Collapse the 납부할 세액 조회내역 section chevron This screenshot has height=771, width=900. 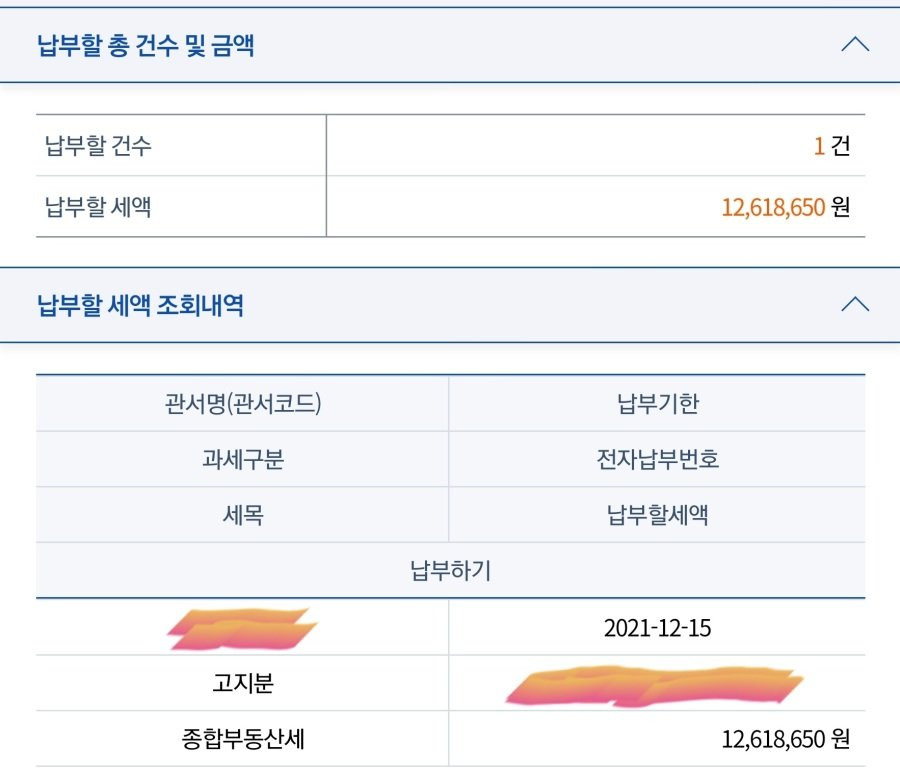point(855,305)
